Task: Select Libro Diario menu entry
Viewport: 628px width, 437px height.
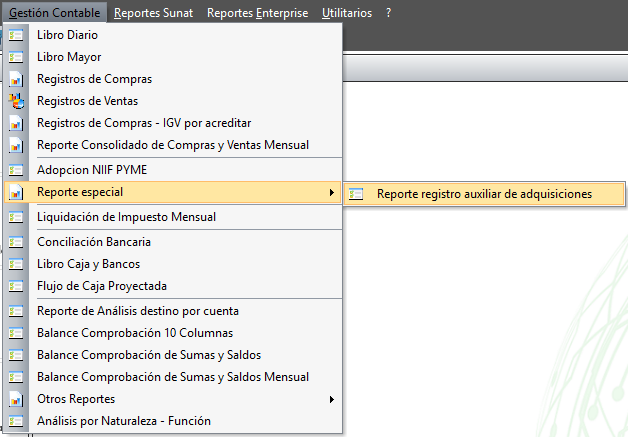Action: click(173, 35)
